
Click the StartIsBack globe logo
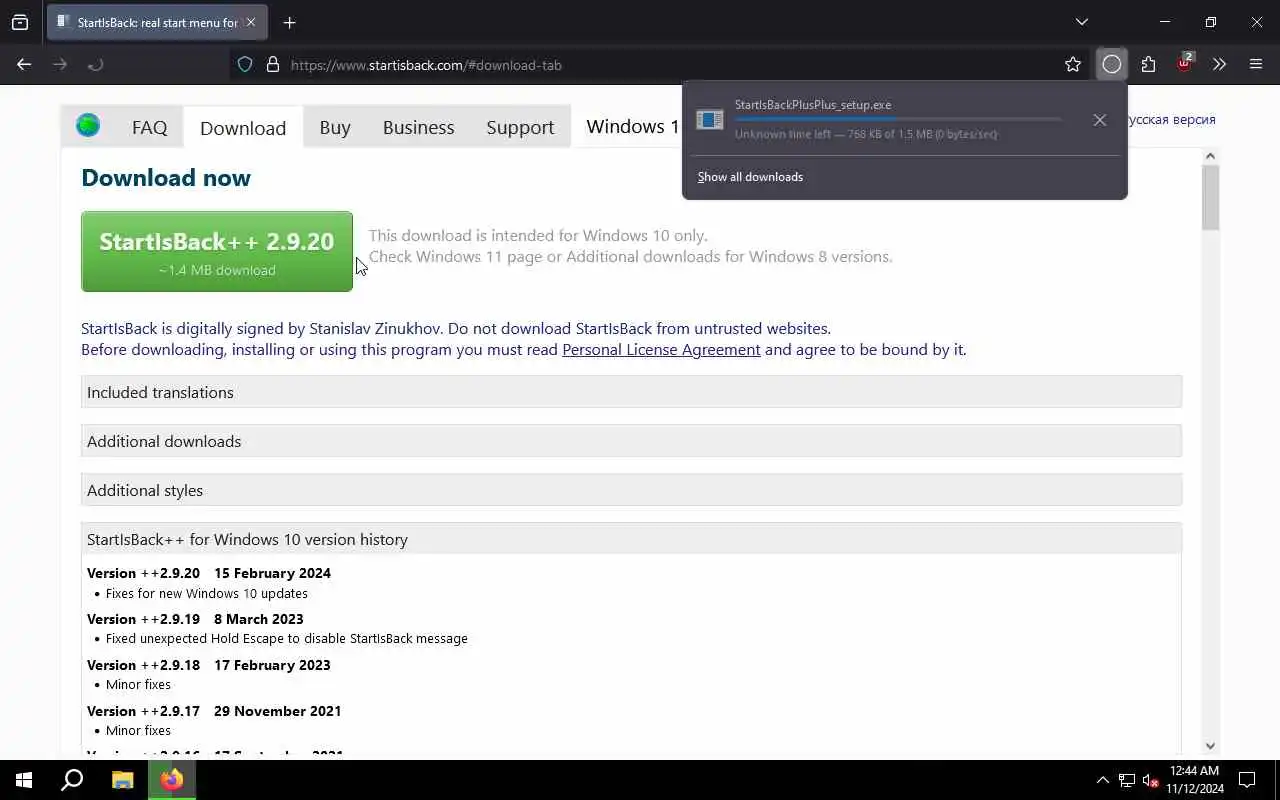(x=88, y=126)
